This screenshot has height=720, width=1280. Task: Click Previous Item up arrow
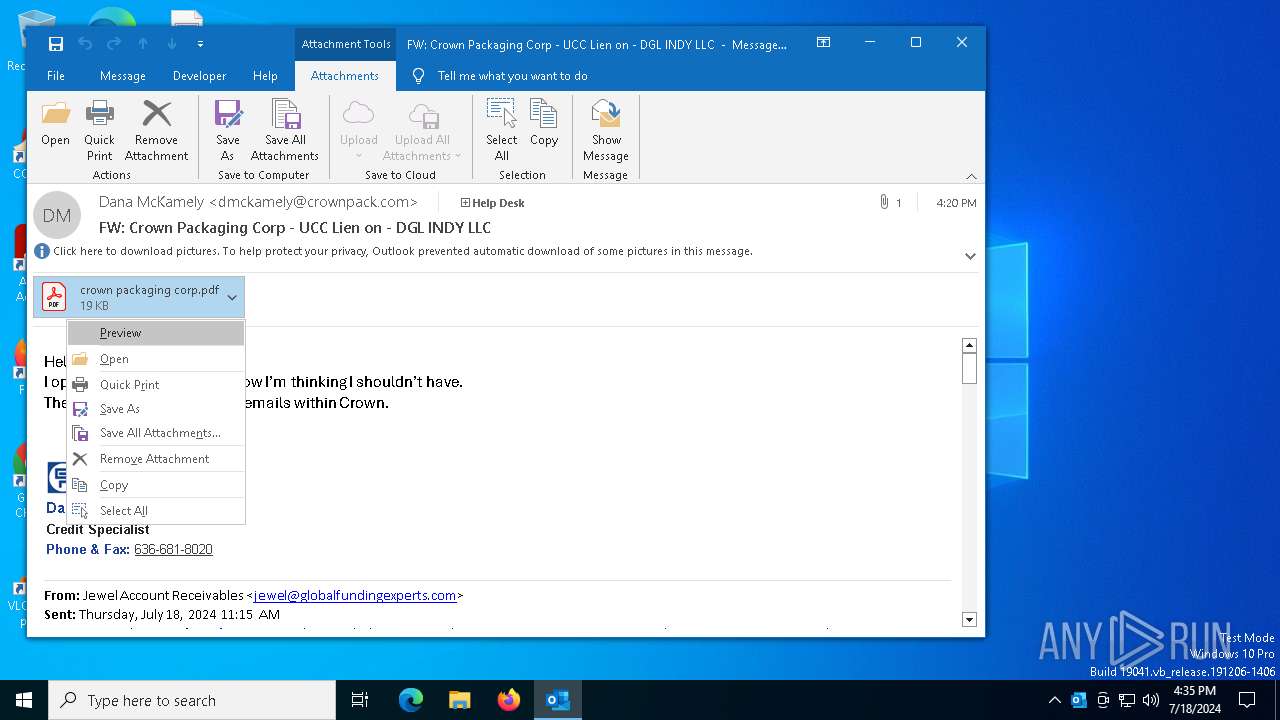point(143,44)
